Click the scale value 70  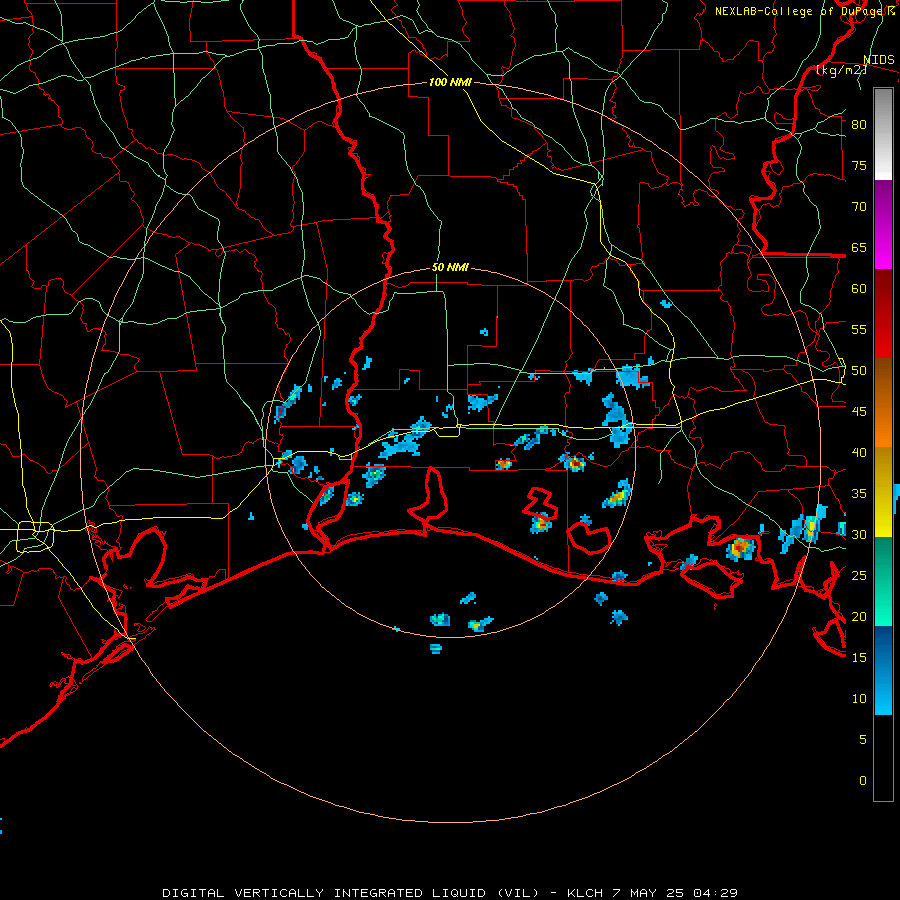[859, 207]
